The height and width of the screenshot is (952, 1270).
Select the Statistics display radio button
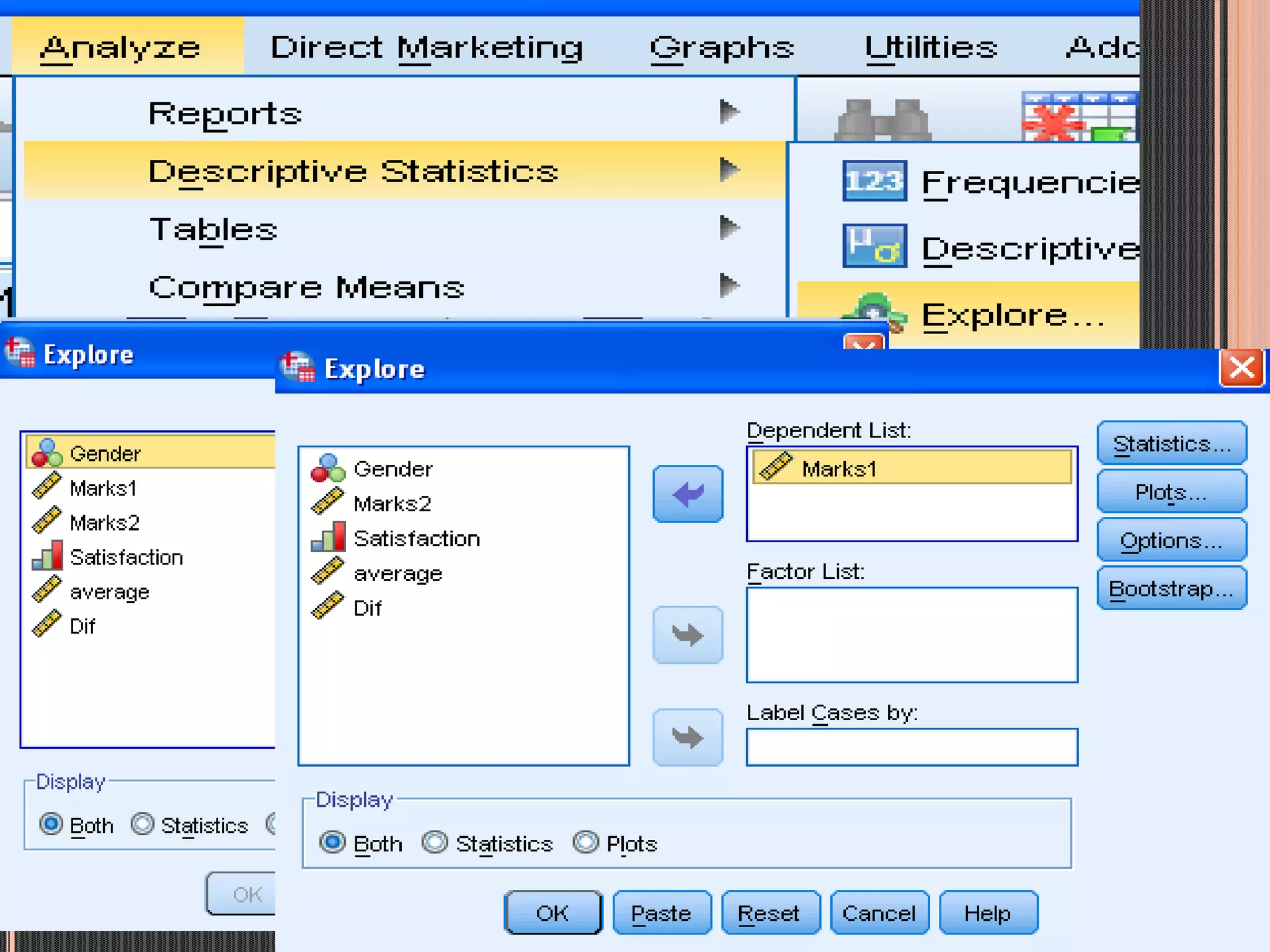435,842
